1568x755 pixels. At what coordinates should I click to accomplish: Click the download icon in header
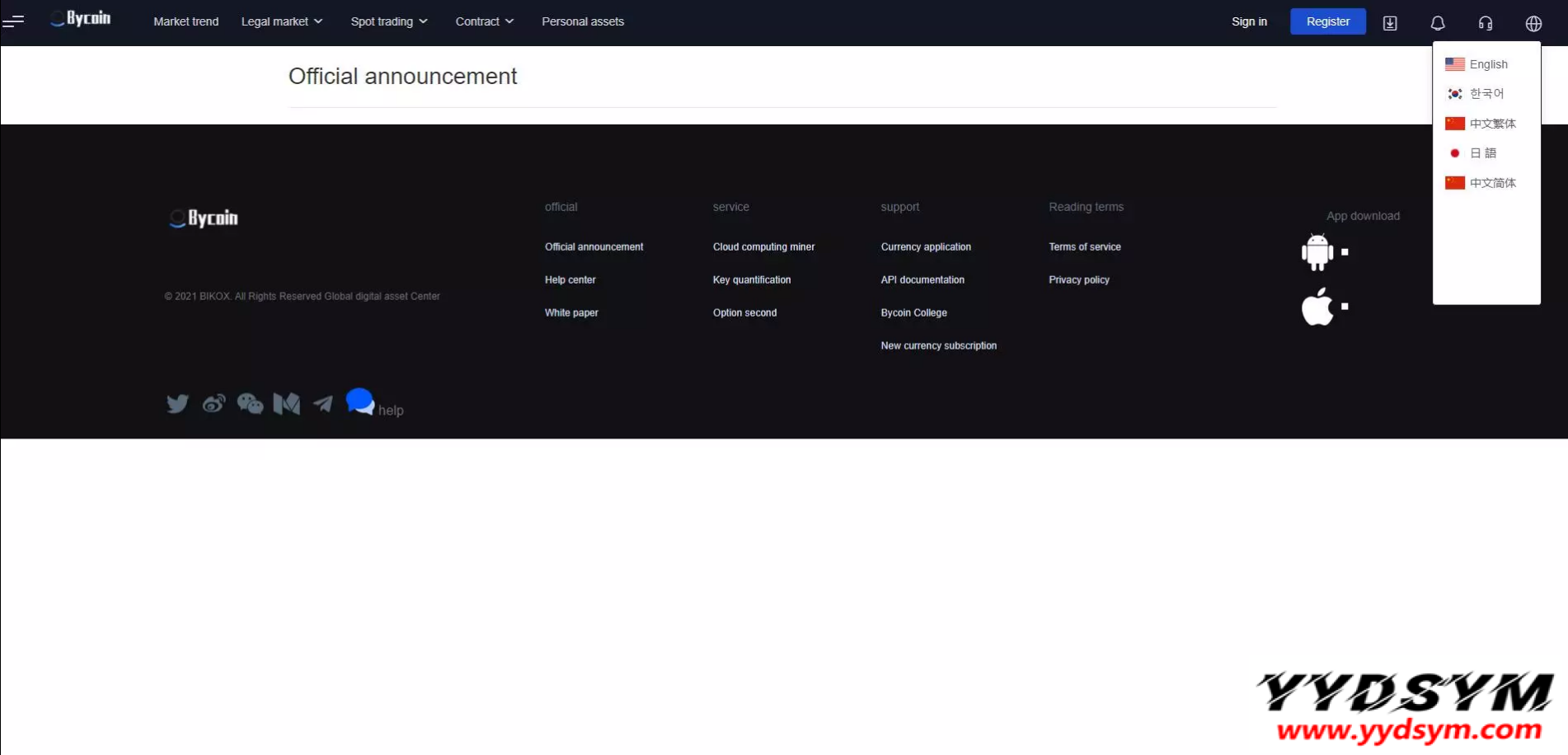click(x=1390, y=23)
